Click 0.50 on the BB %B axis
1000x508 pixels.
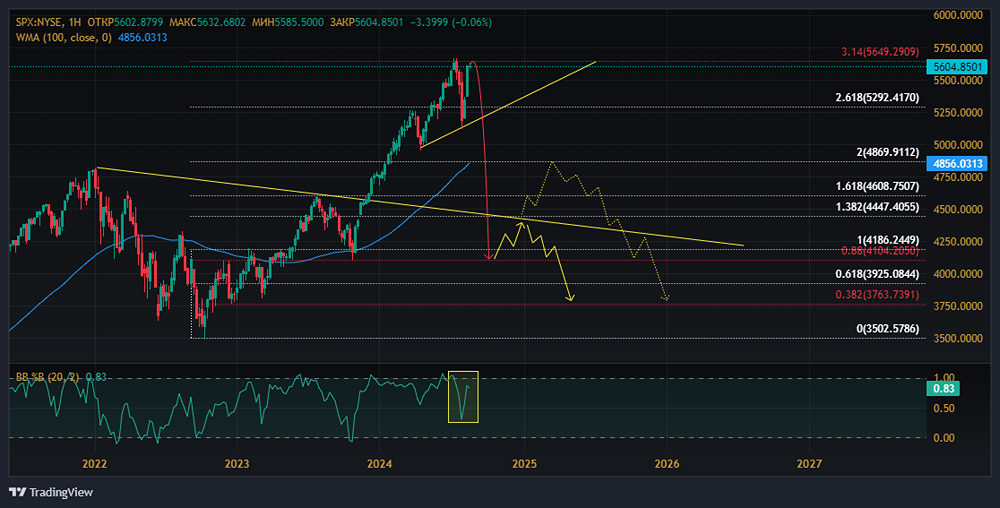pyautogui.click(x=943, y=408)
